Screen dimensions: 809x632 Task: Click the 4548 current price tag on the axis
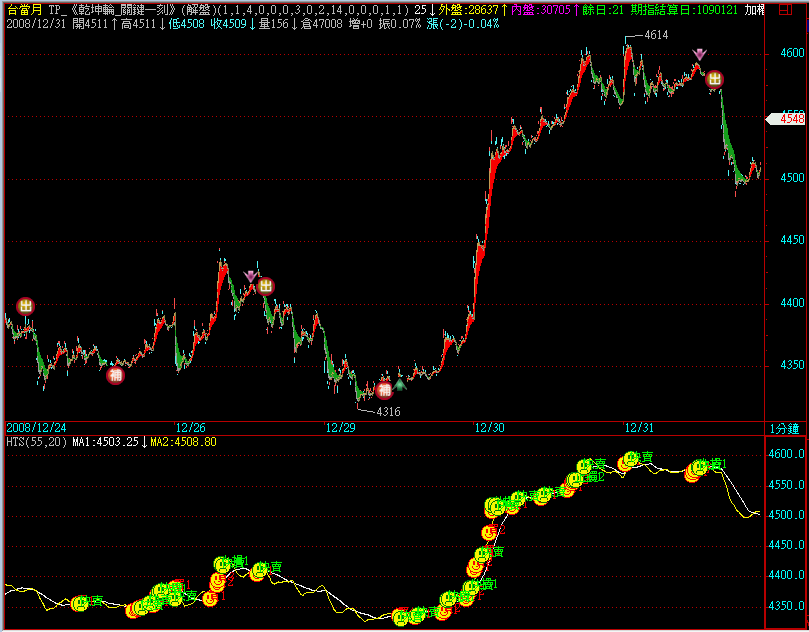tap(788, 119)
